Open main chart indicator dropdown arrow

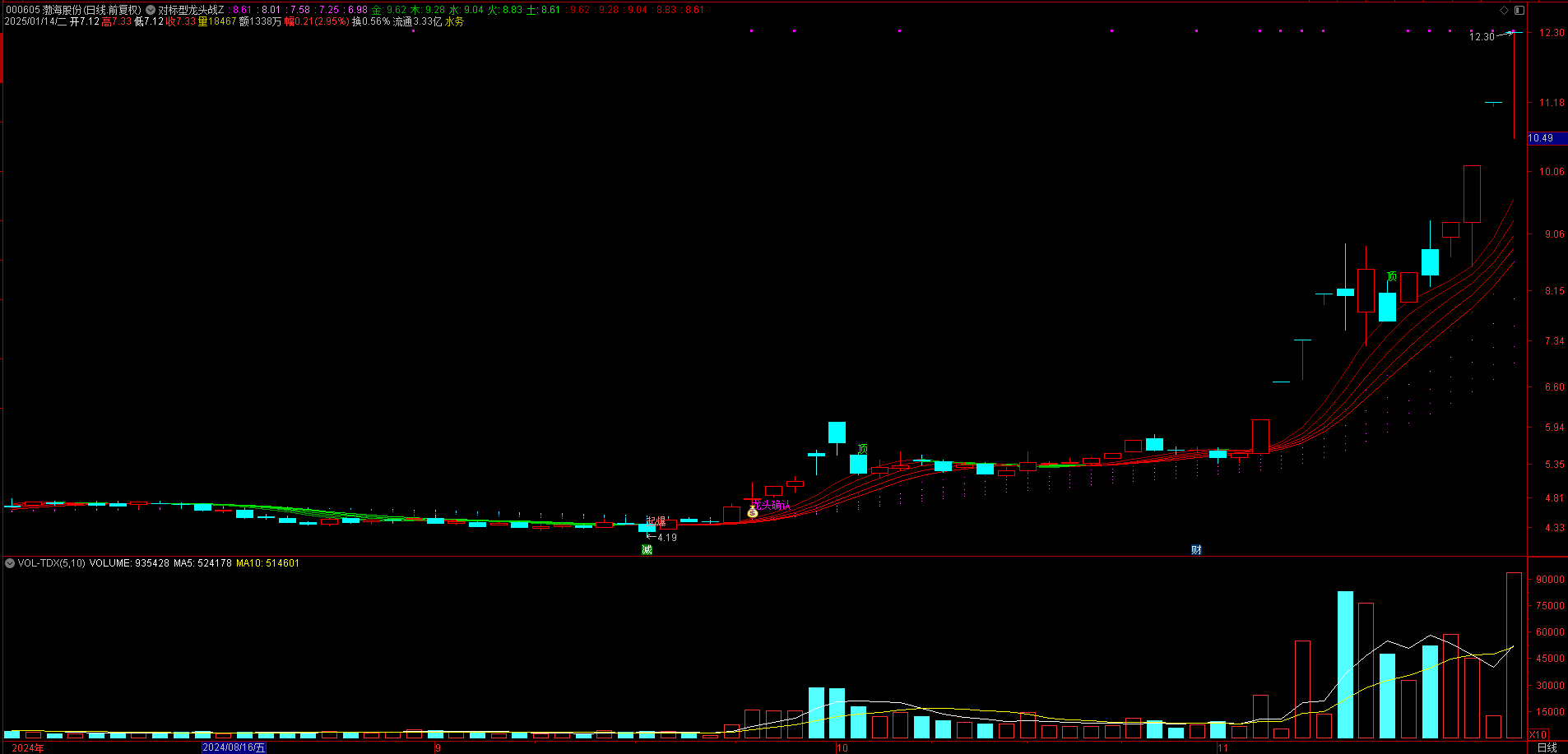(151, 10)
